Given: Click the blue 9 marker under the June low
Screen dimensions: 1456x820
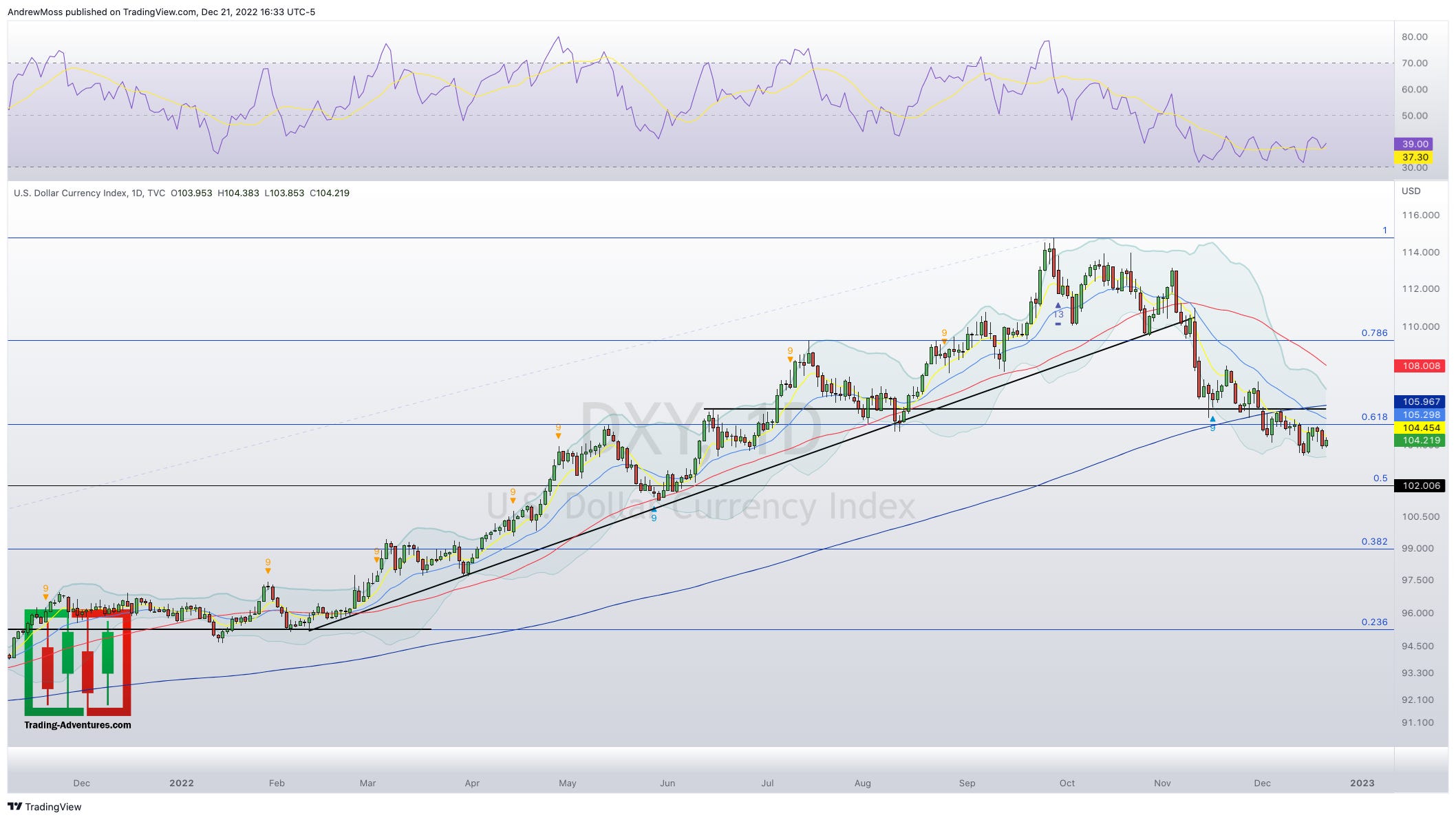Looking at the screenshot, I should 654,517.
